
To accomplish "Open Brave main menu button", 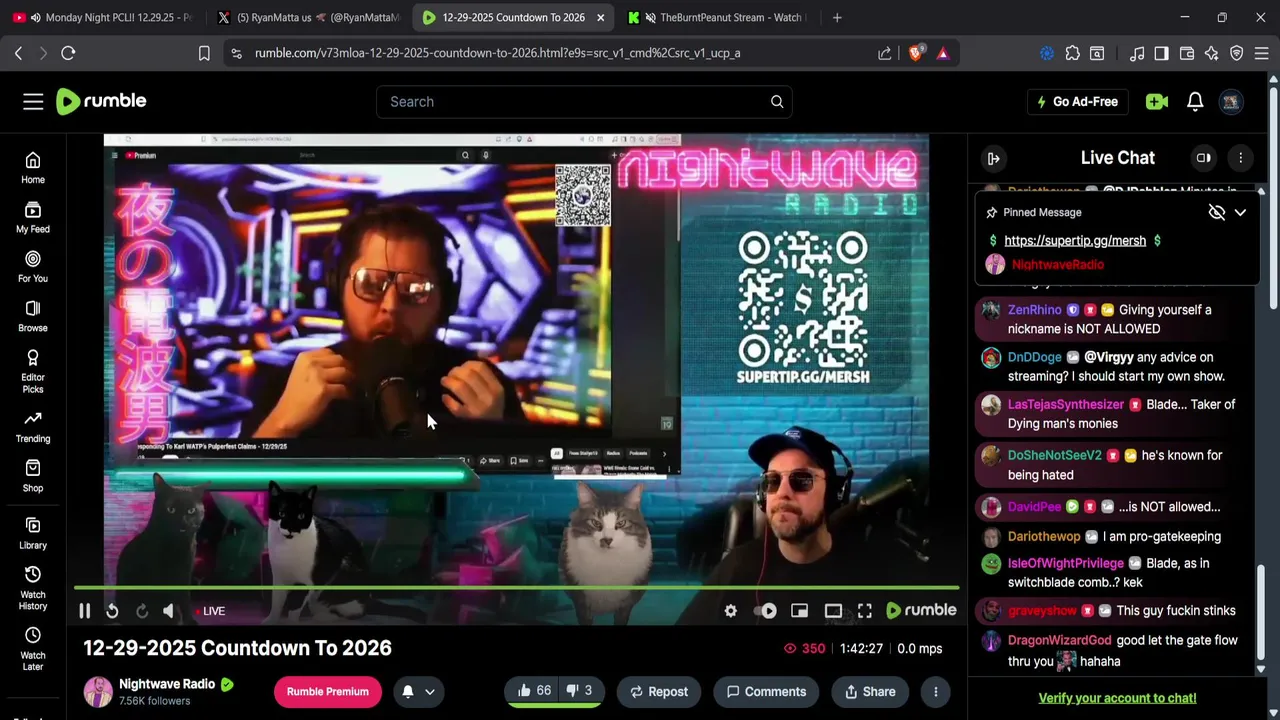I will (x=1262, y=54).
